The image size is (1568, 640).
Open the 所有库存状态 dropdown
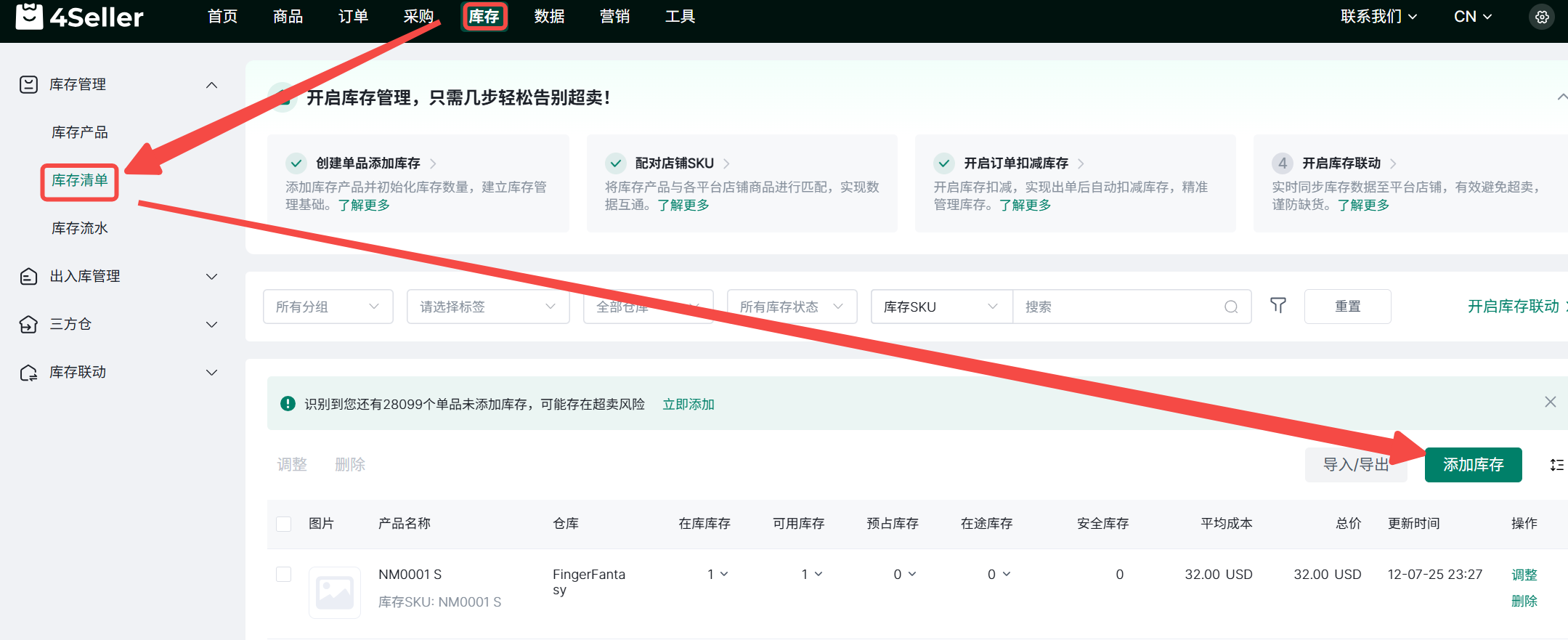pyautogui.click(x=791, y=307)
